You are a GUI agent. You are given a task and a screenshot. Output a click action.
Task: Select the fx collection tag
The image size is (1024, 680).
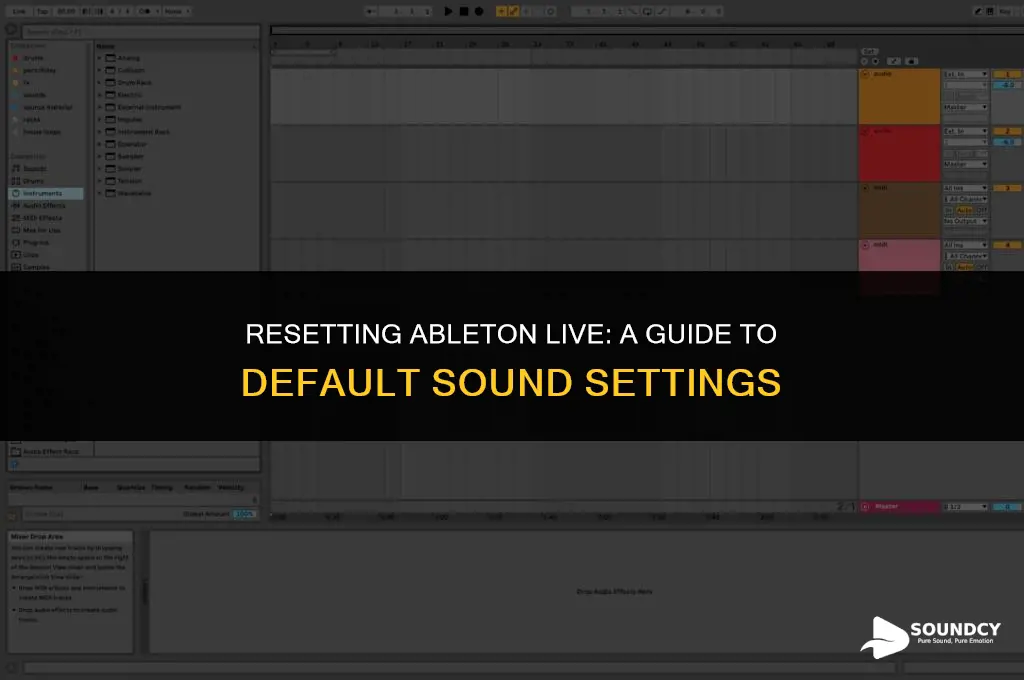pos(21,83)
